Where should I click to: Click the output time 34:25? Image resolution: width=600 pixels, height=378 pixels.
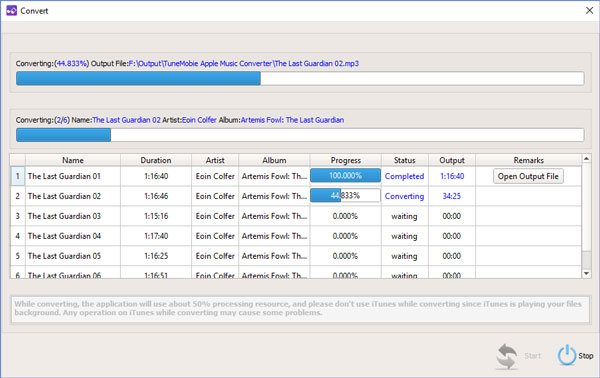tap(452, 196)
